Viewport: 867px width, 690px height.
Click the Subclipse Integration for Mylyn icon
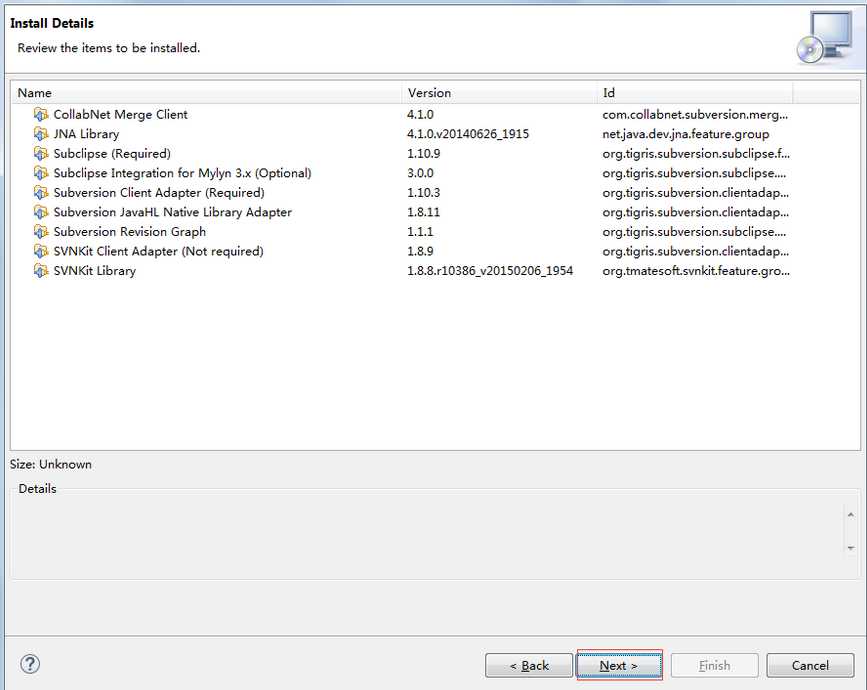tap(41, 173)
